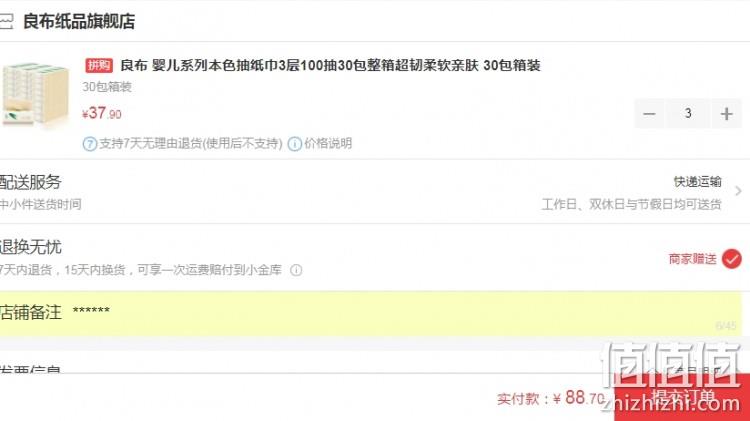Toggle the red 商家赠送 checkmark

731,259
